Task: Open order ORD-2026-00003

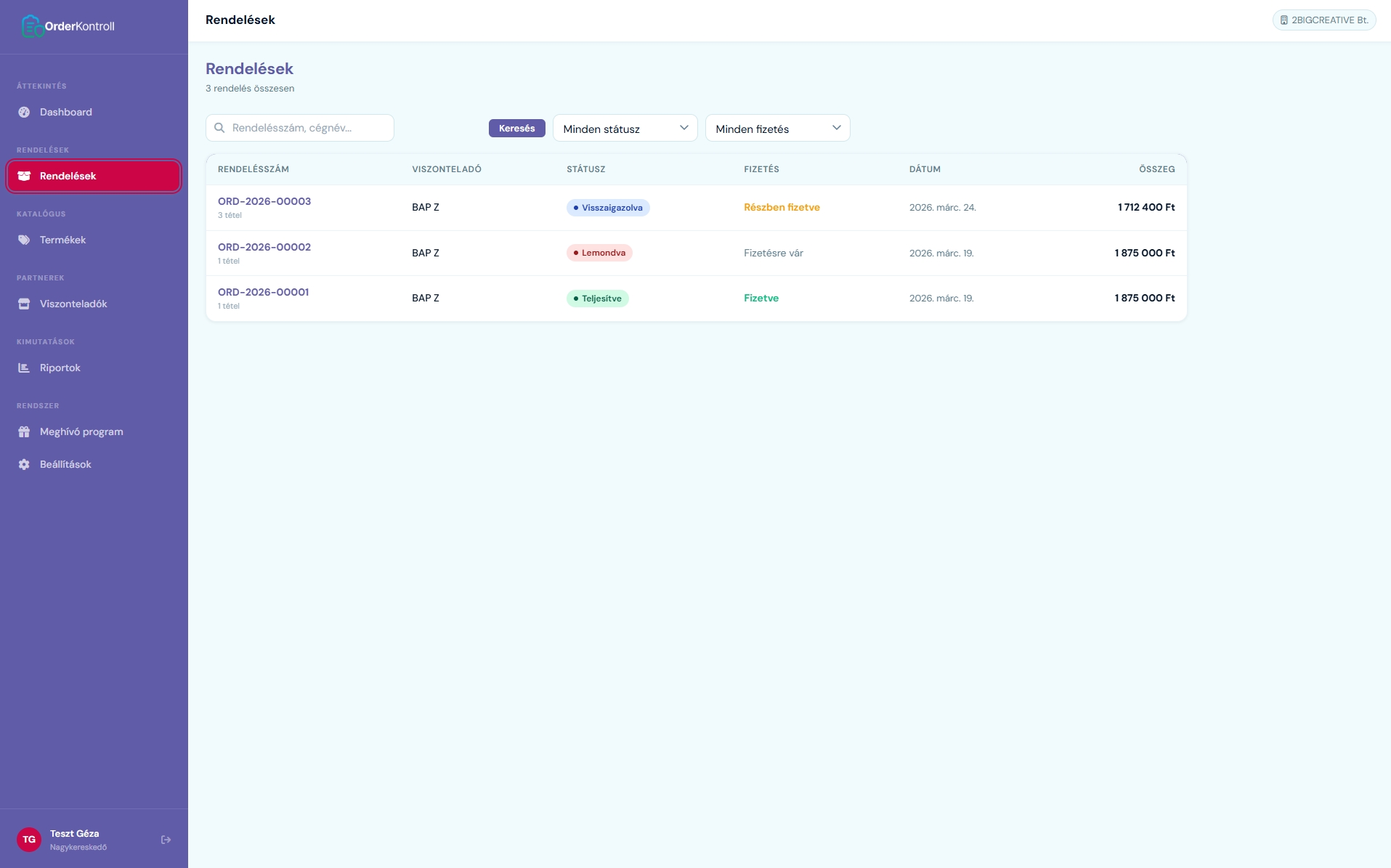Action: (x=264, y=201)
